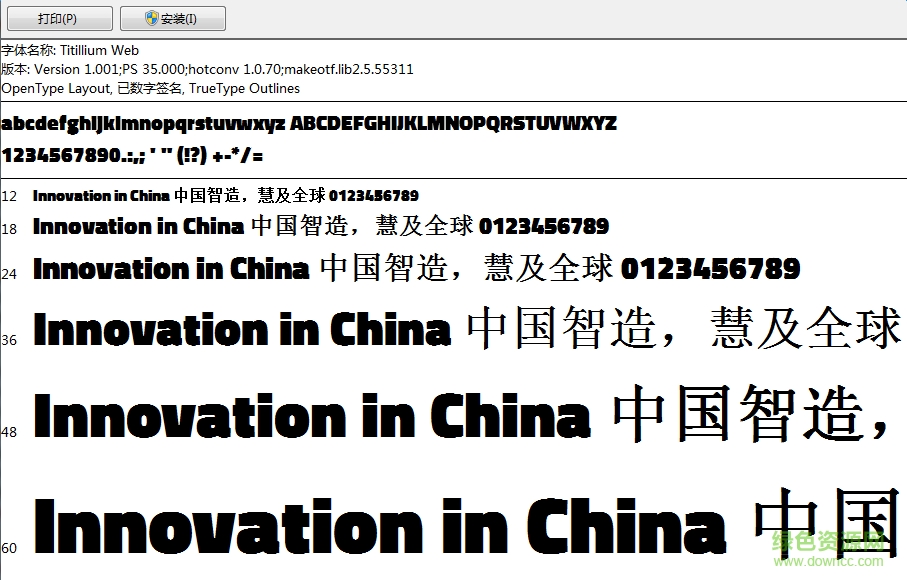Click the size 60 label
Image resolution: width=907 pixels, height=580 pixels.
[x=9, y=547]
